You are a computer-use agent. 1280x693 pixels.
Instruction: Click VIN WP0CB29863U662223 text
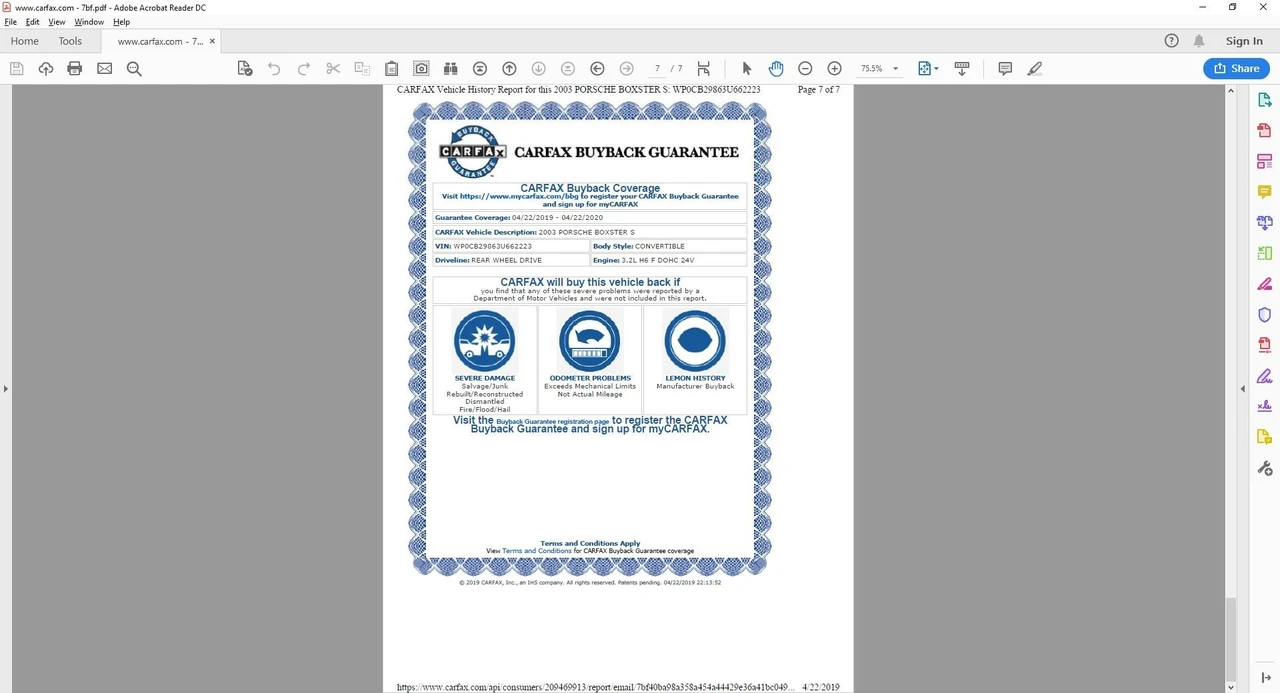click(483, 246)
